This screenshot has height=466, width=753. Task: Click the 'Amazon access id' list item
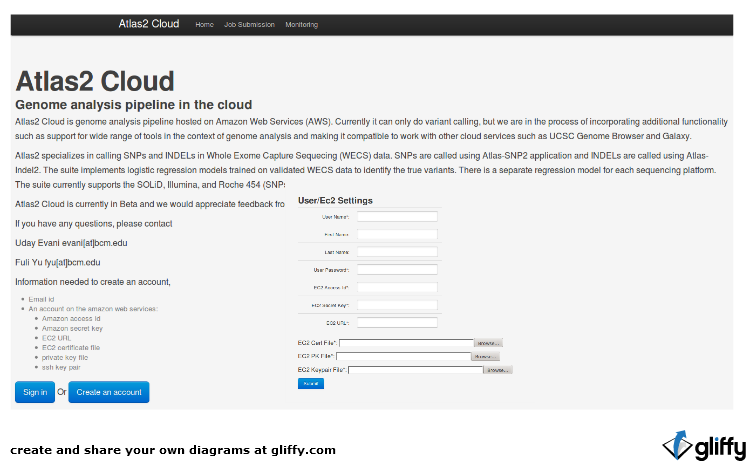(x=71, y=319)
